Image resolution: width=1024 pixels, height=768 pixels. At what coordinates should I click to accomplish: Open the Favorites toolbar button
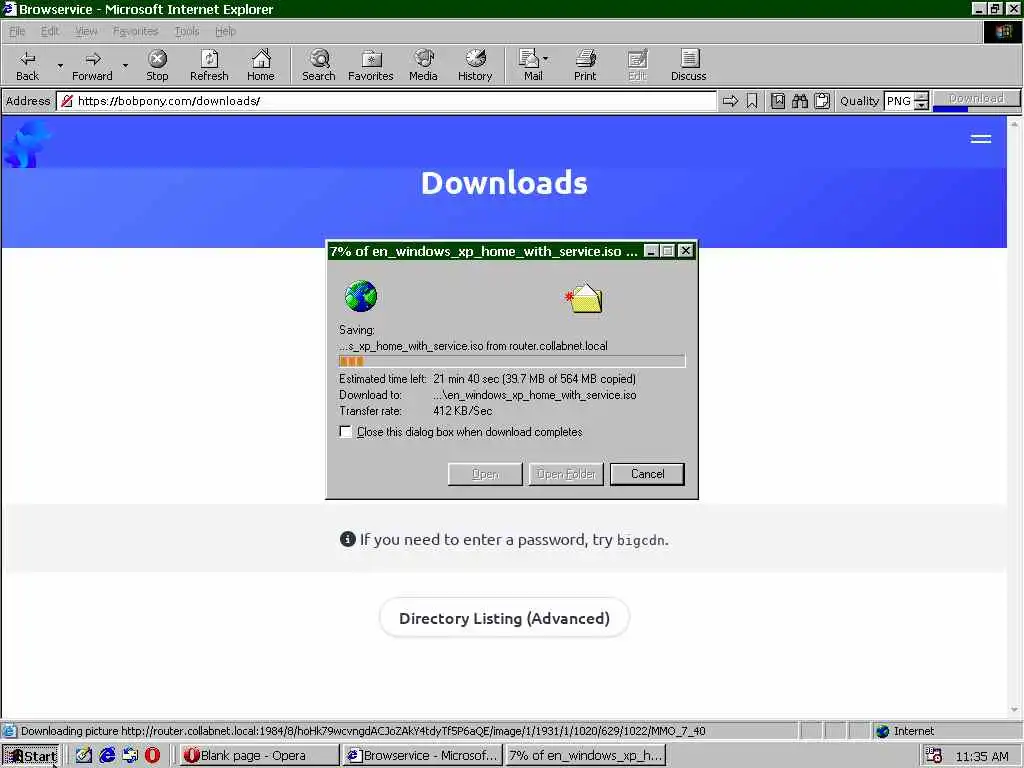coord(370,65)
